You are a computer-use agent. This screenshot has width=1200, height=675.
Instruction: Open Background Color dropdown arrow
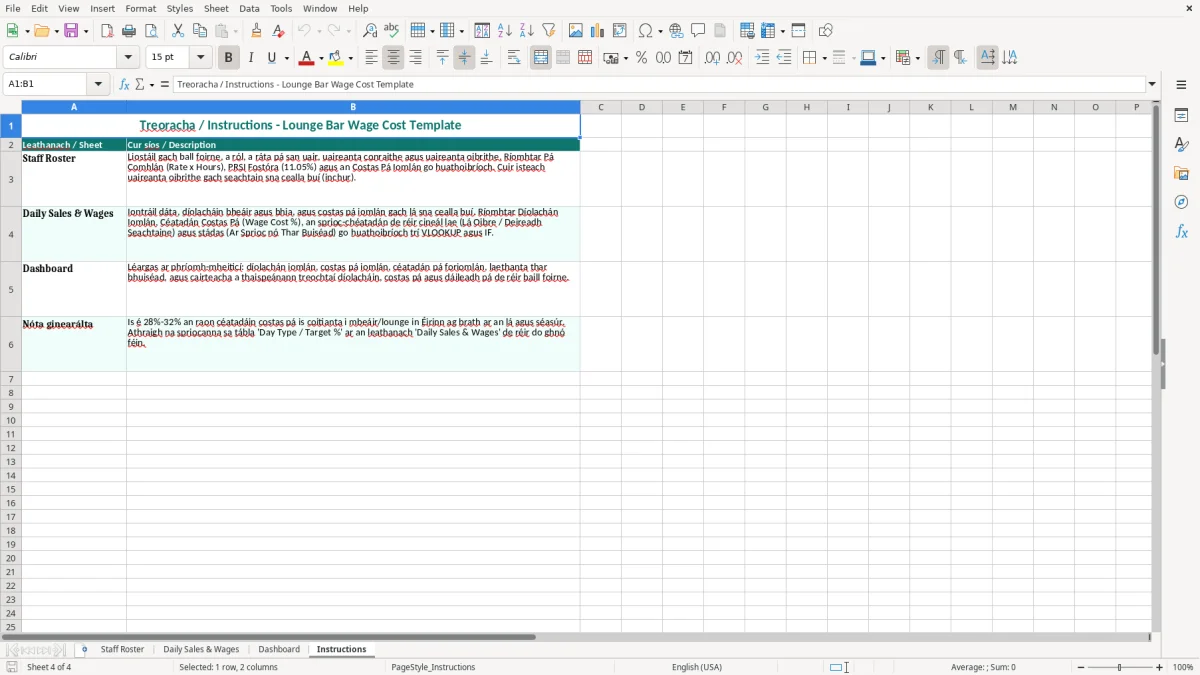pyautogui.click(x=351, y=58)
